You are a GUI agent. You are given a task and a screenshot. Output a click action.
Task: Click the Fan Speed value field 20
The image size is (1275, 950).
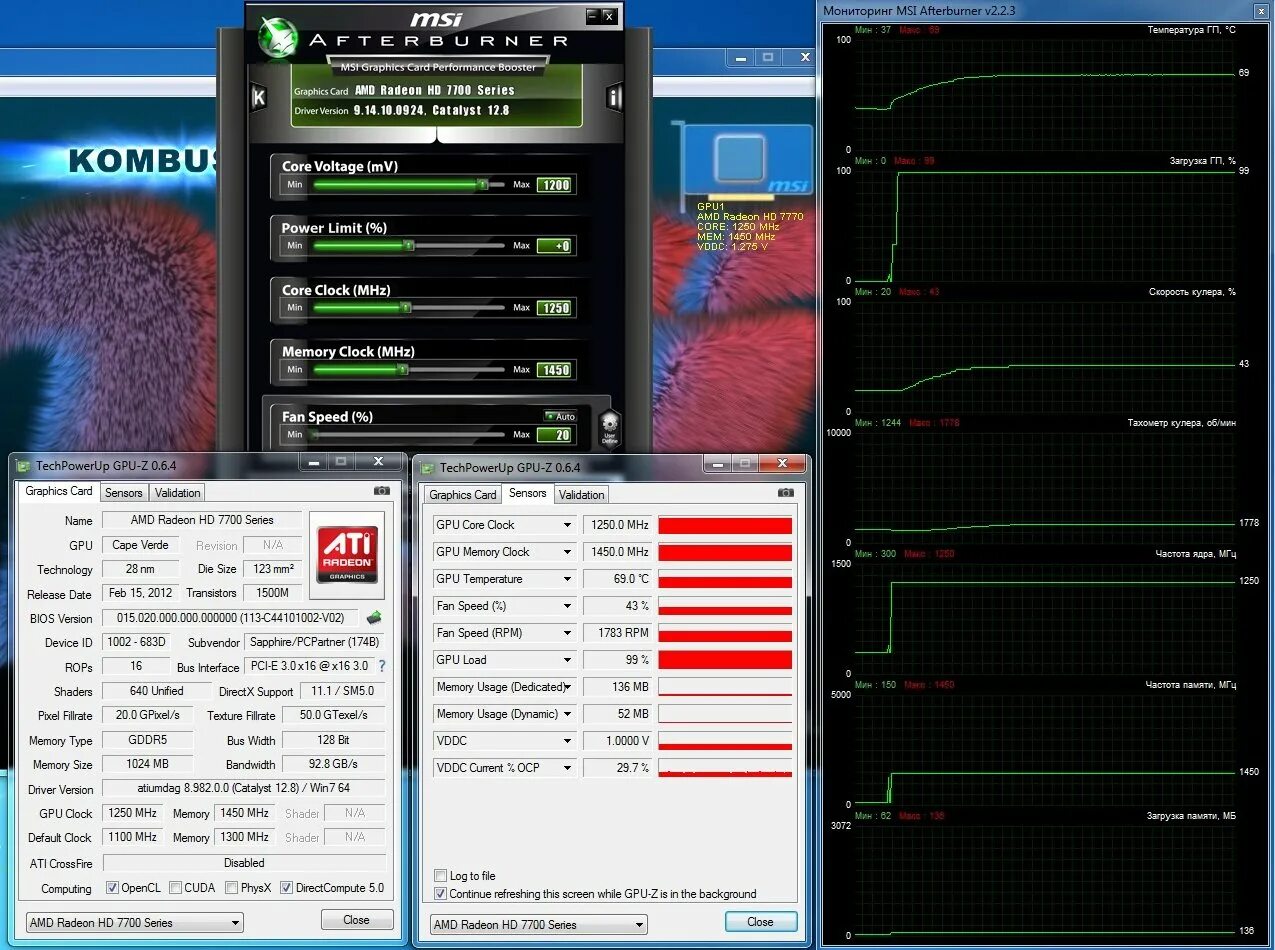click(x=555, y=435)
